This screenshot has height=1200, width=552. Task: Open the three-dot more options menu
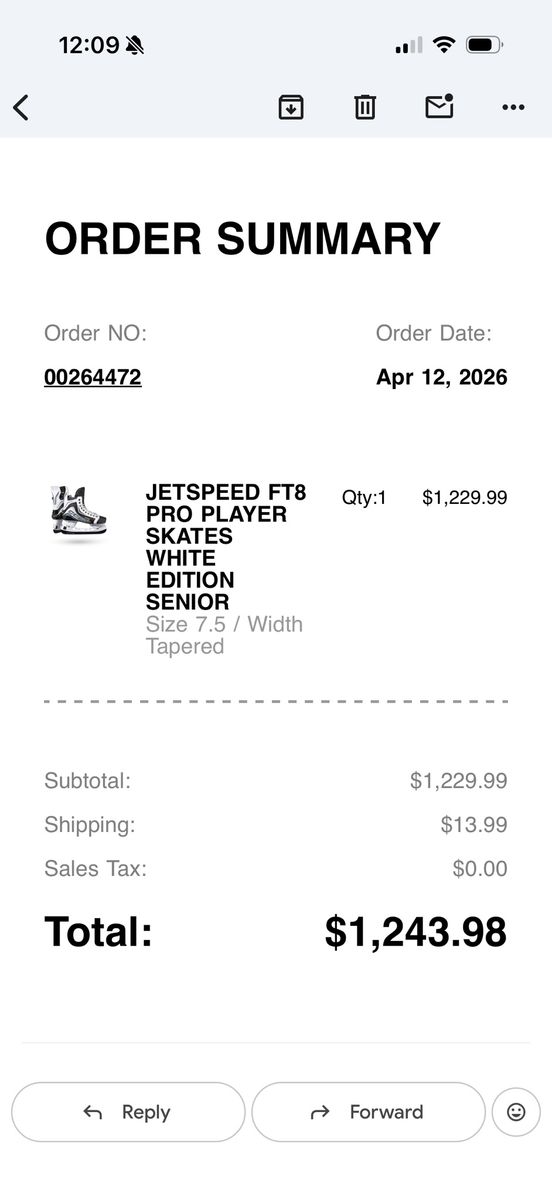[x=514, y=107]
